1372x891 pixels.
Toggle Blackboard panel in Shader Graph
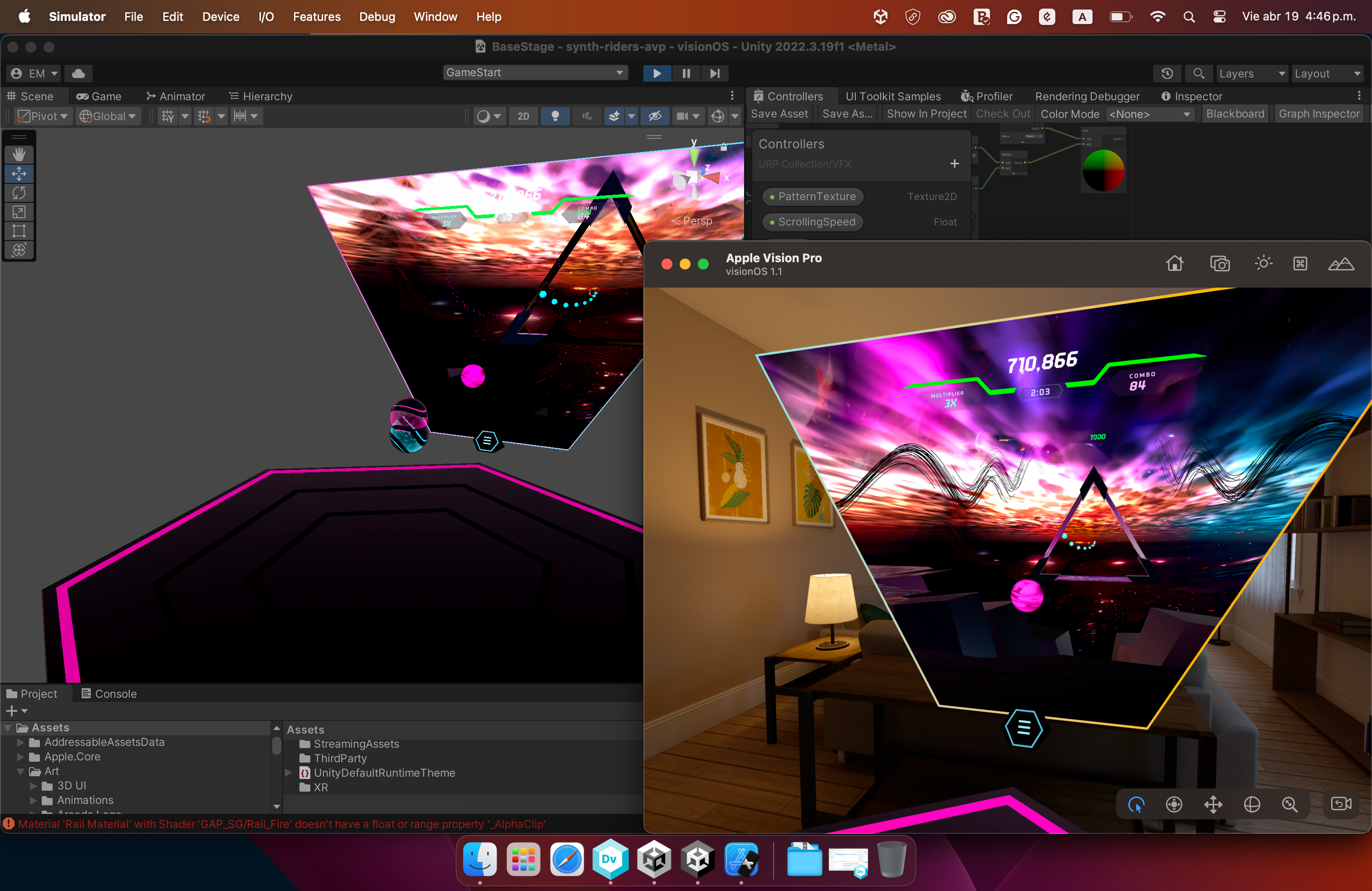coord(1235,113)
